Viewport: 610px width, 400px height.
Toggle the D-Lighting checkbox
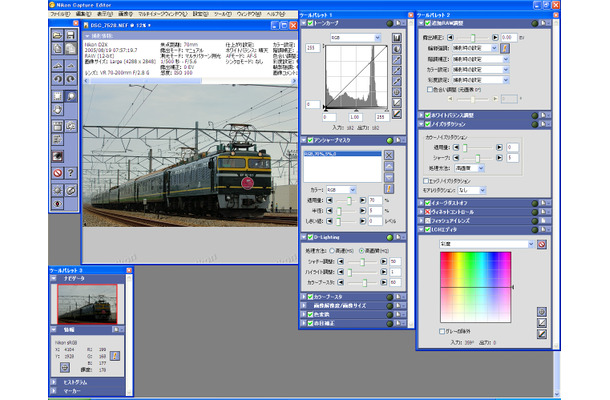[x=310, y=237]
